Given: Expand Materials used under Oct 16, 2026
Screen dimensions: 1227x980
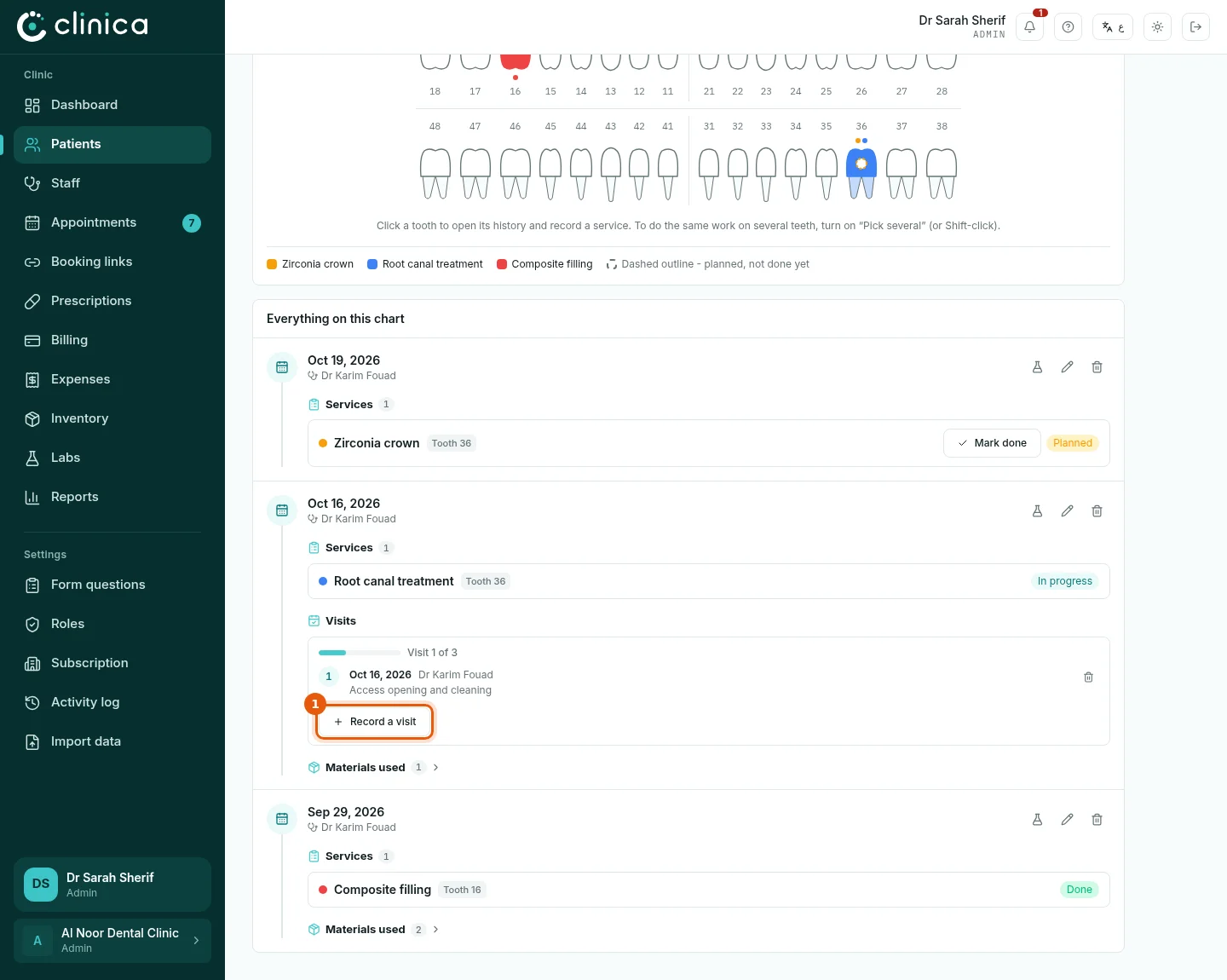Looking at the screenshot, I should [x=374, y=768].
